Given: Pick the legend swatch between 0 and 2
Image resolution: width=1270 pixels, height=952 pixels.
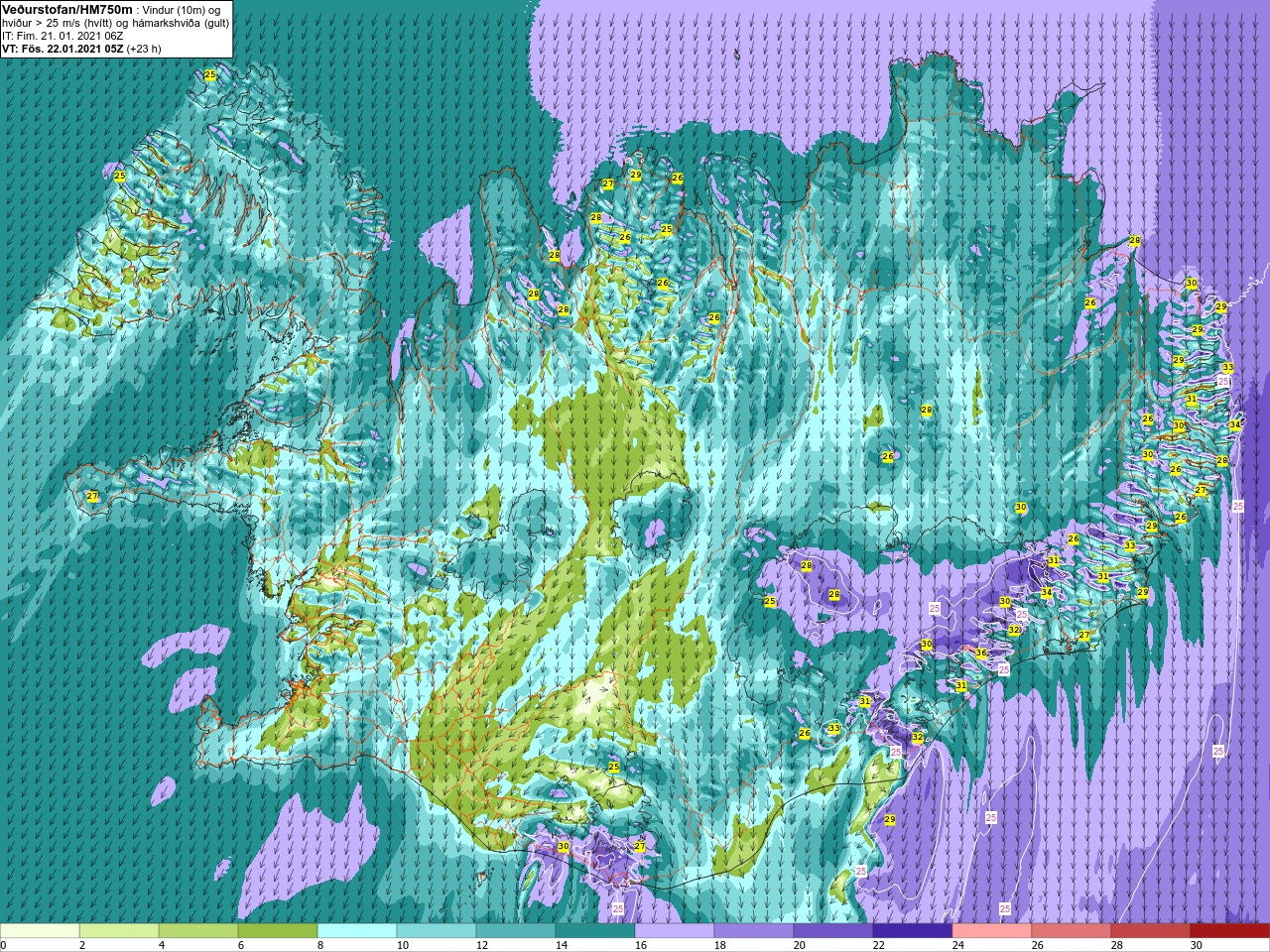Looking at the screenshot, I should (x=40, y=931).
